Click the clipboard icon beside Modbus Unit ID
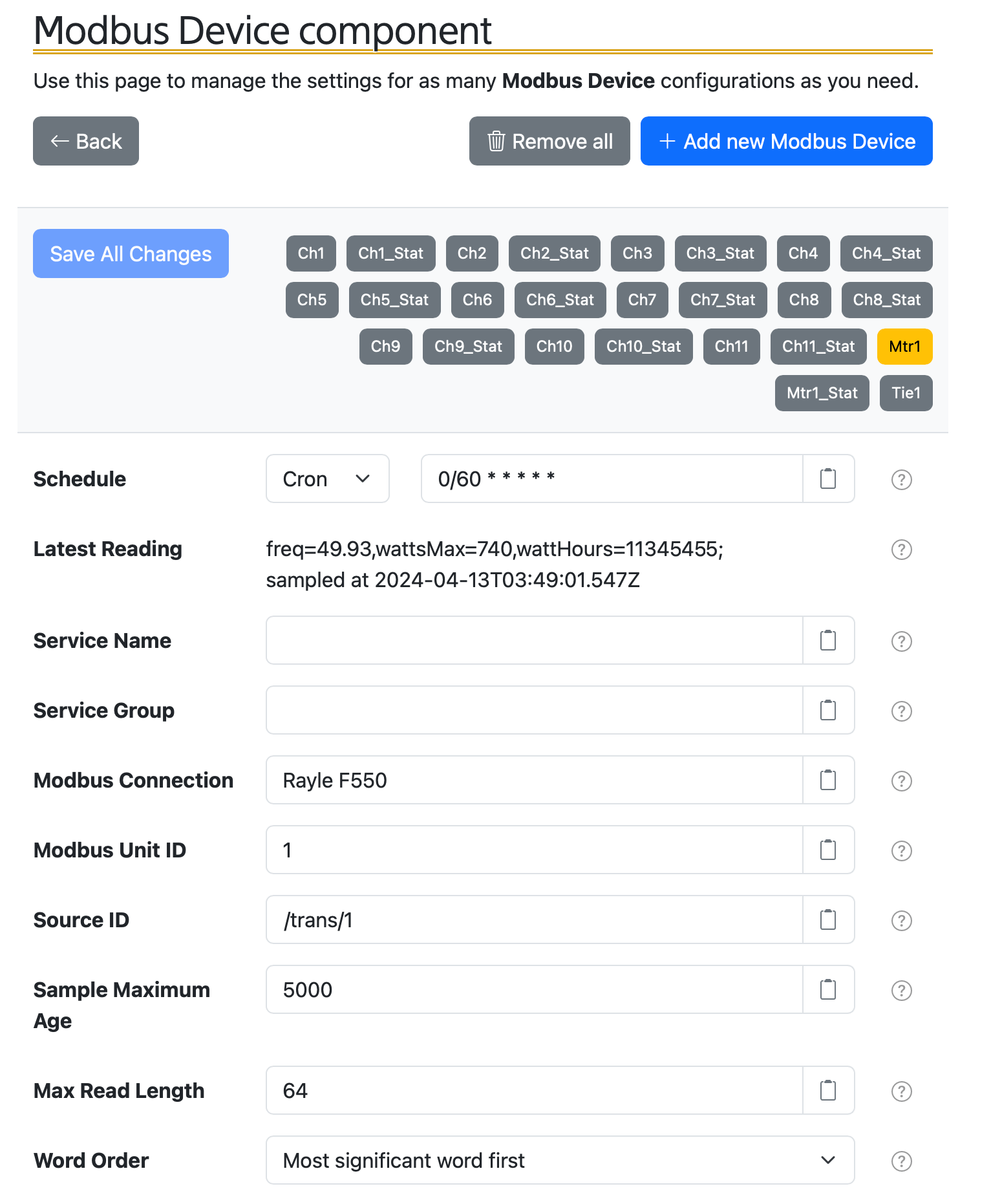 coord(828,850)
